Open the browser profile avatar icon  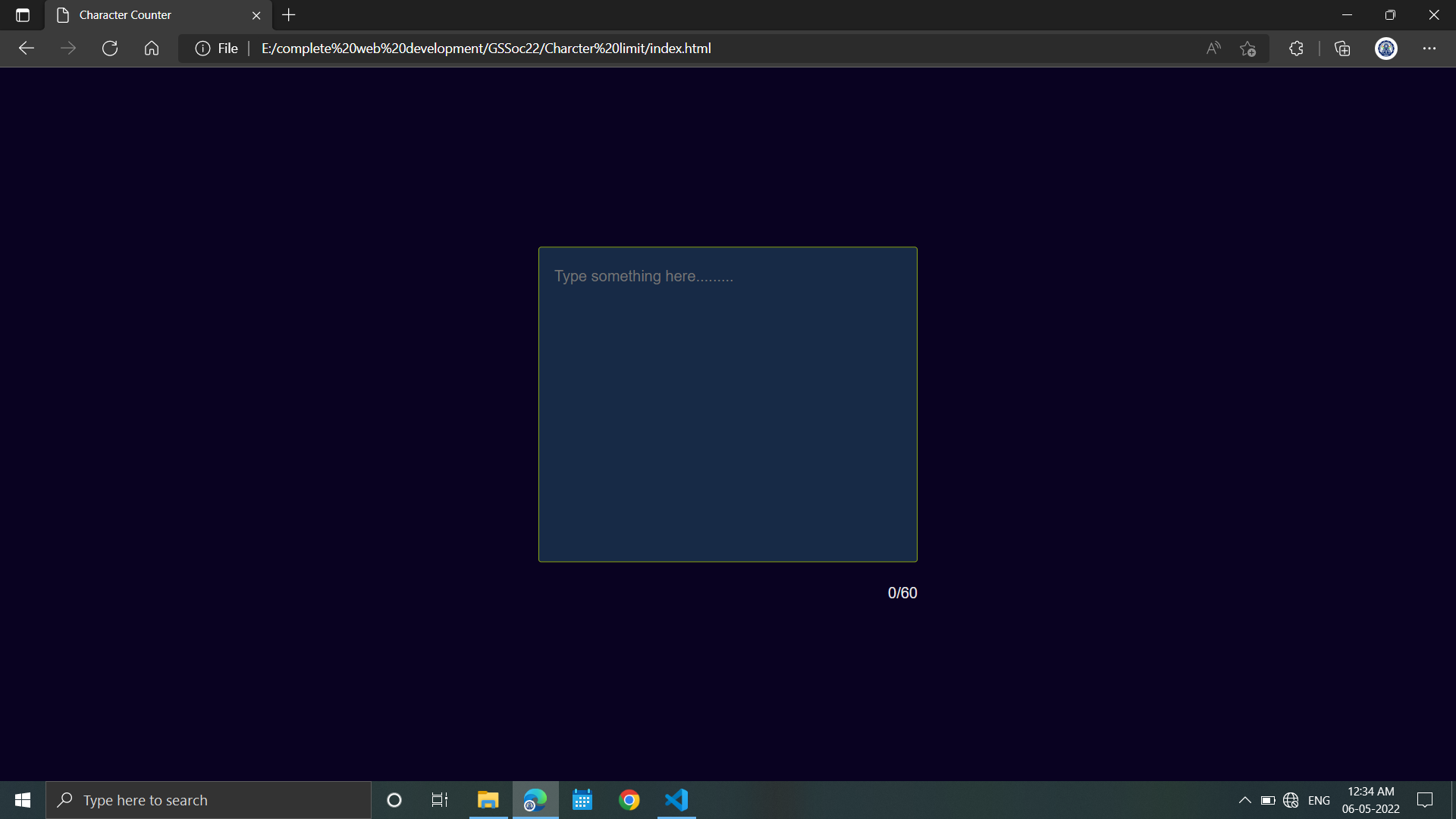(1385, 48)
